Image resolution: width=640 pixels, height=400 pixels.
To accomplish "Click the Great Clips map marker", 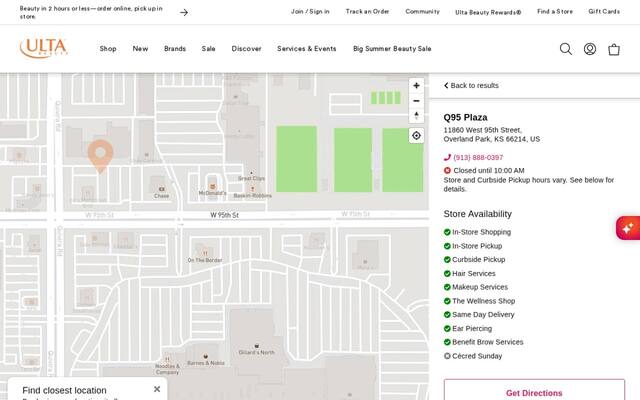I will (251, 173).
